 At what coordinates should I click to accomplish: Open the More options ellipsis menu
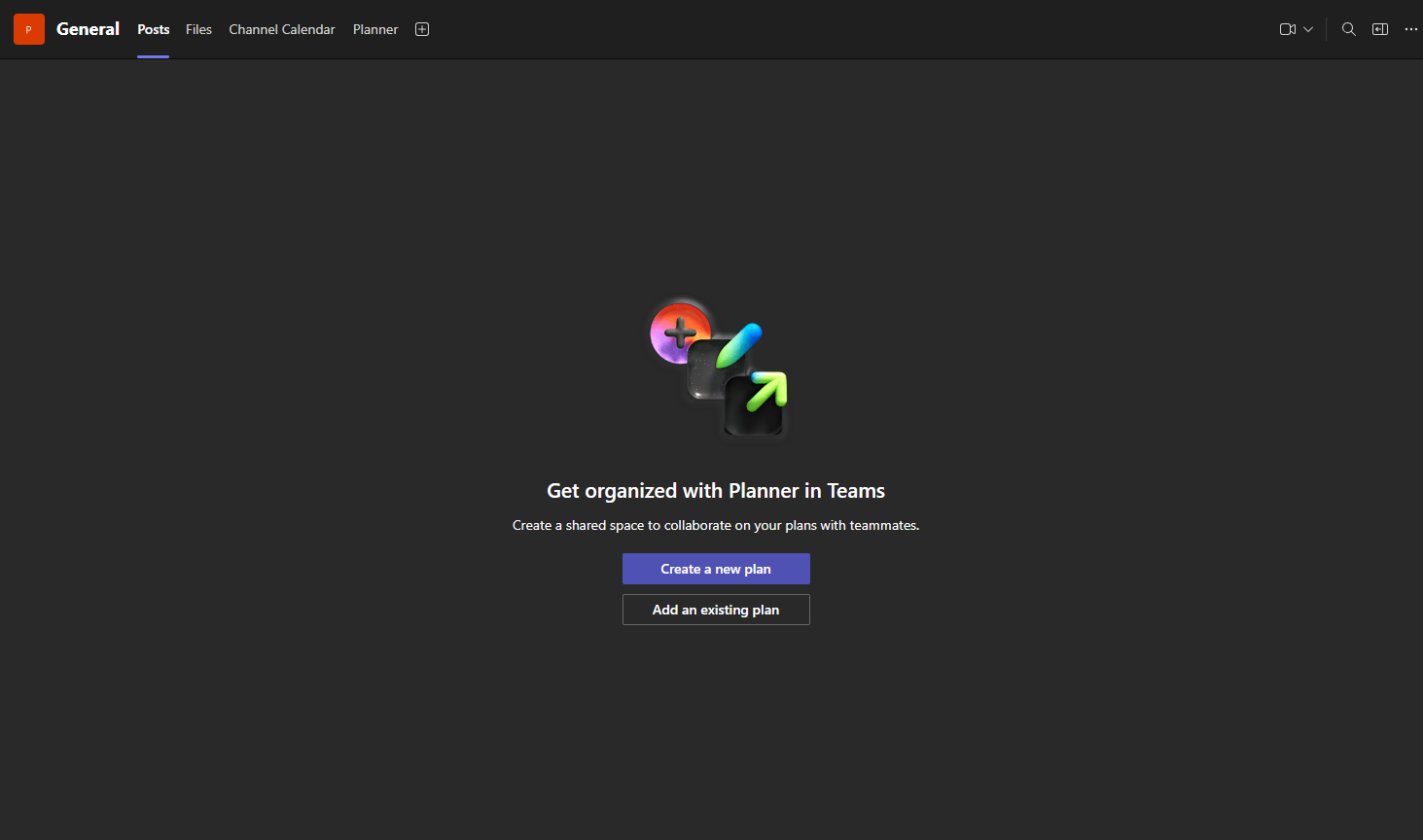(x=1411, y=29)
